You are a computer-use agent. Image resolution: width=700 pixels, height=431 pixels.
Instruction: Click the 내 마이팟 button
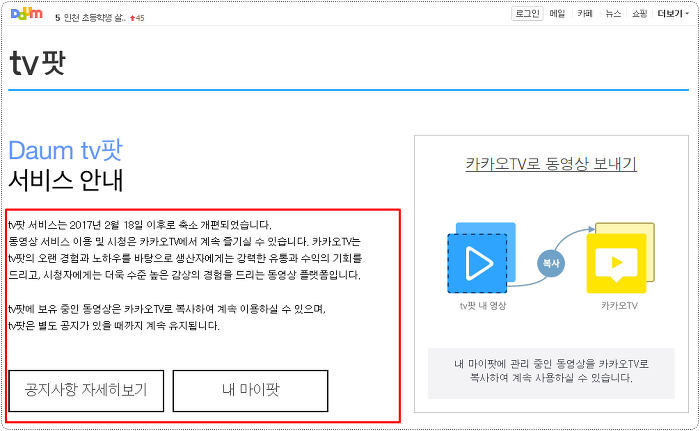point(250,390)
